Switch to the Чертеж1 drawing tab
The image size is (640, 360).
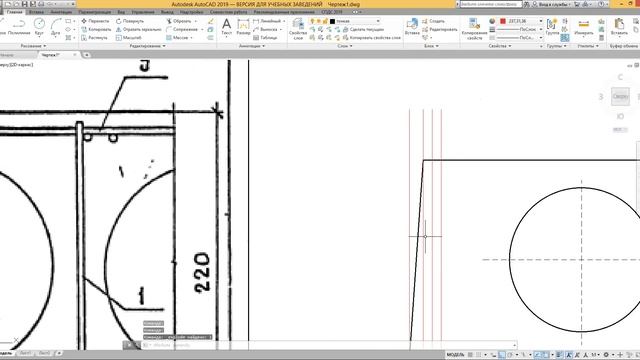point(51,55)
